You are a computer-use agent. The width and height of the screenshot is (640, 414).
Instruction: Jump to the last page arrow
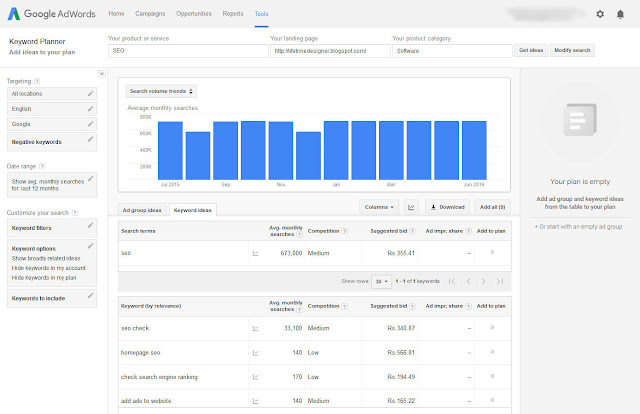click(500, 281)
